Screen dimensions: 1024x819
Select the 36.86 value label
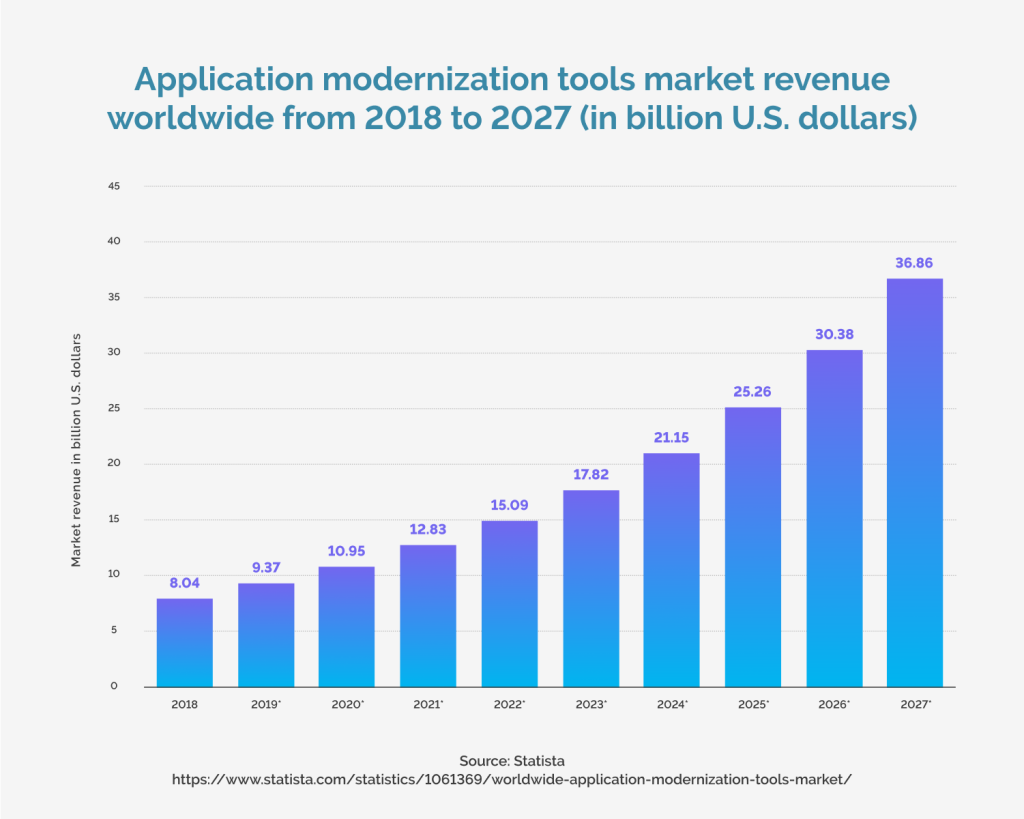coord(914,264)
